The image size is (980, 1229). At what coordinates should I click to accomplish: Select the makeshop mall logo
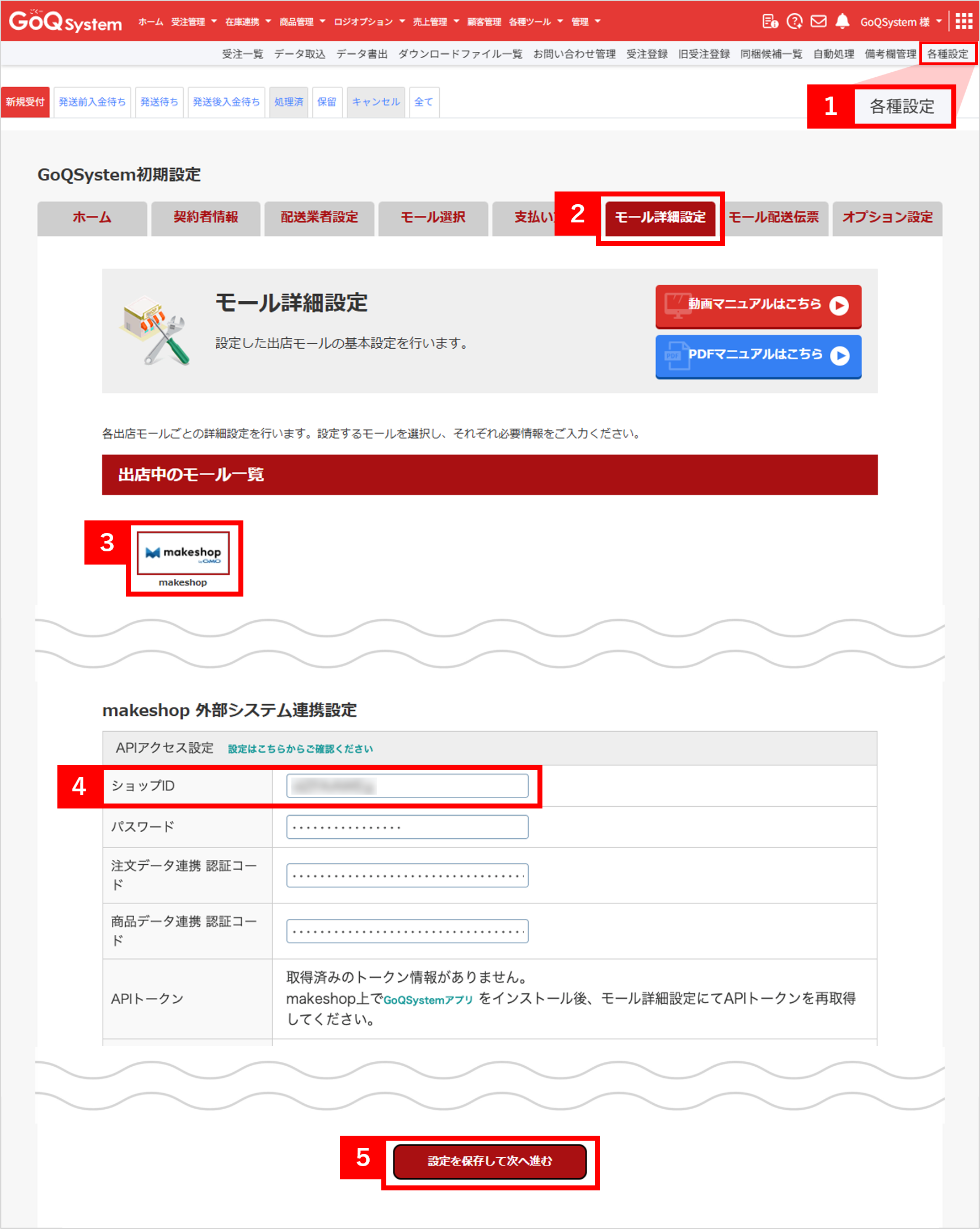pyautogui.click(x=183, y=553)
